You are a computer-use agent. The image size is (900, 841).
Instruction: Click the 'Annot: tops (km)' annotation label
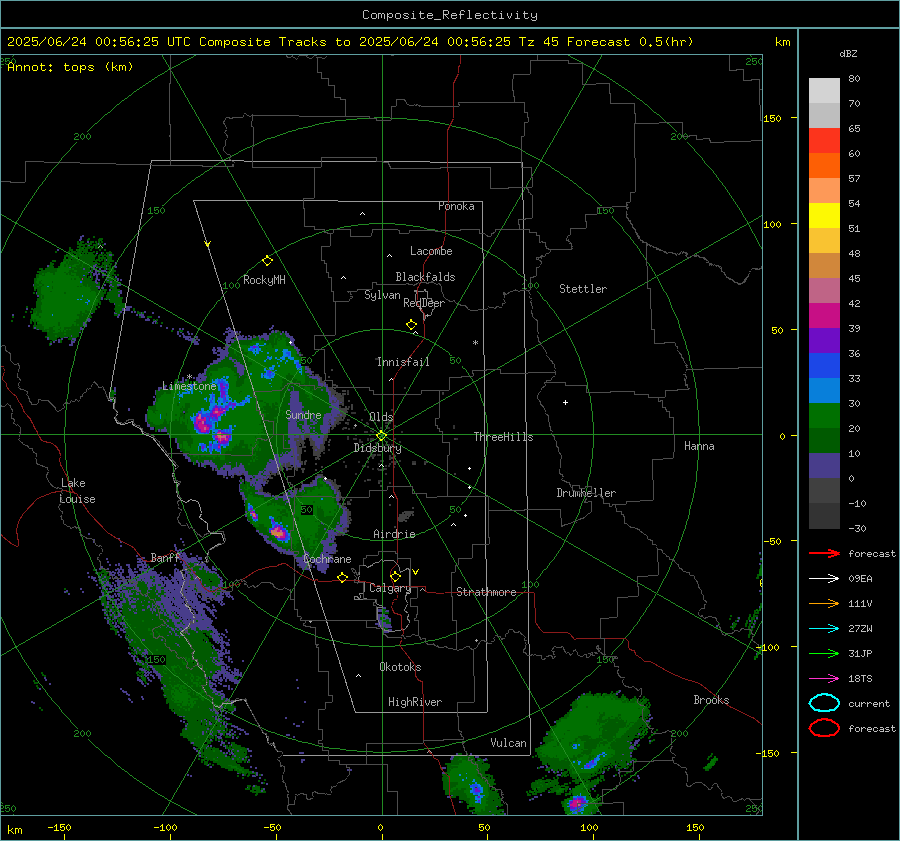click(70, 67)
